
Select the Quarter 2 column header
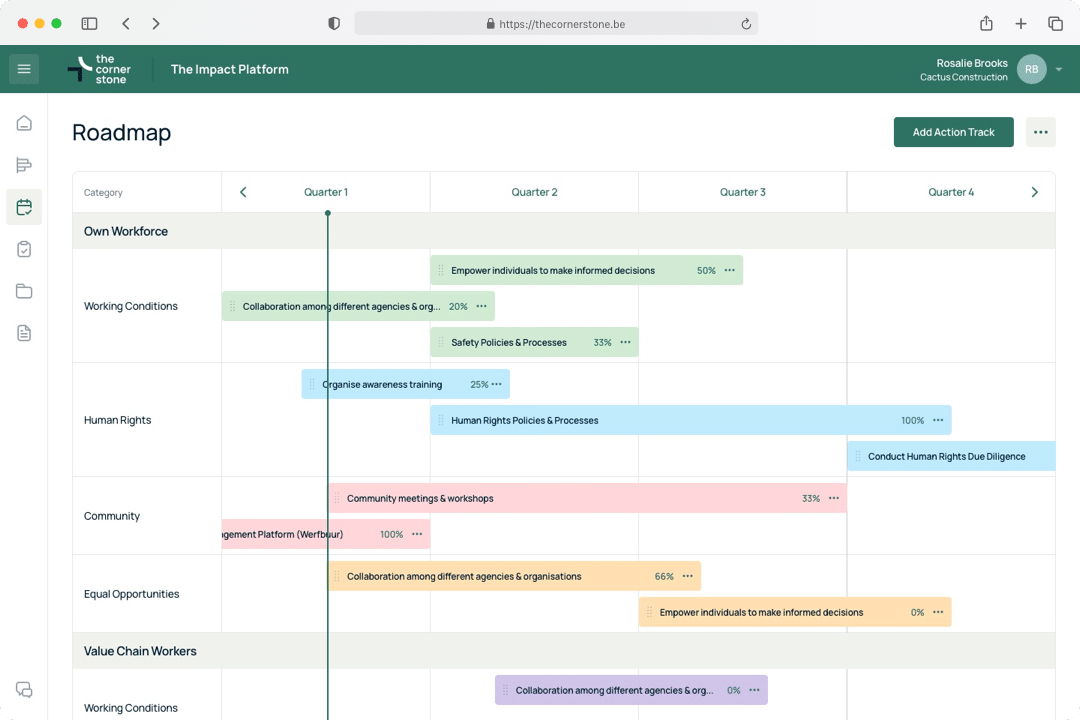[x=534, y=192]
